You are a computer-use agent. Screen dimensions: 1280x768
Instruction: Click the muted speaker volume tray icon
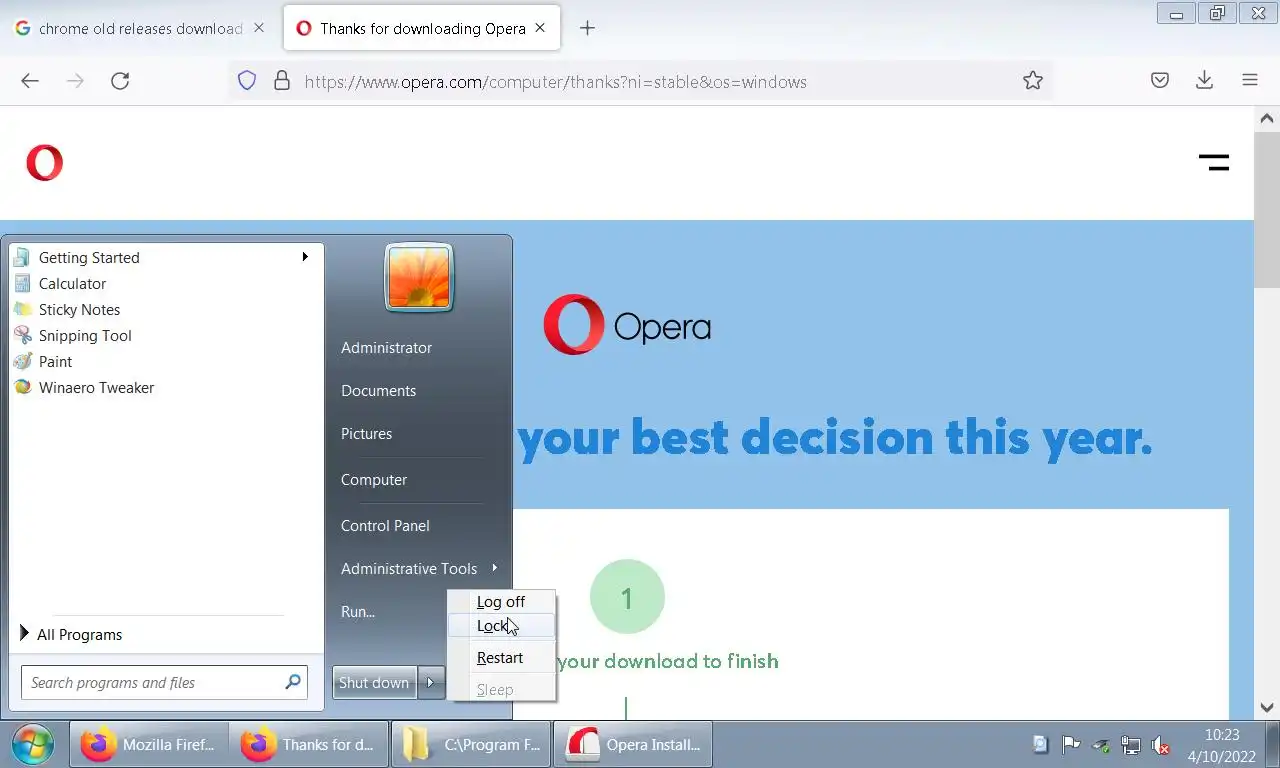pos(1161,744)
